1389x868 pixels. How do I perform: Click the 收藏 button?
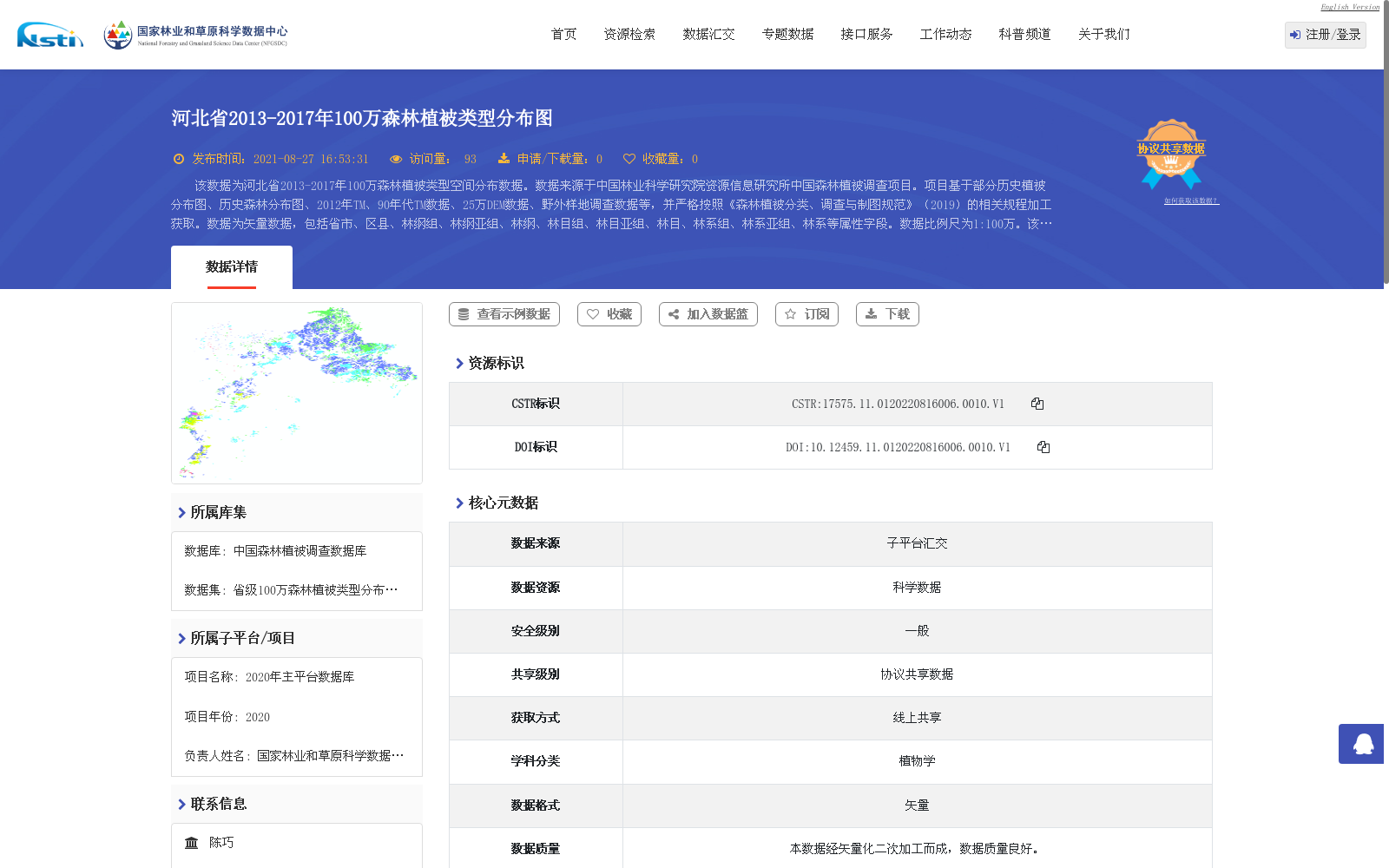click(x=609, y=314)
